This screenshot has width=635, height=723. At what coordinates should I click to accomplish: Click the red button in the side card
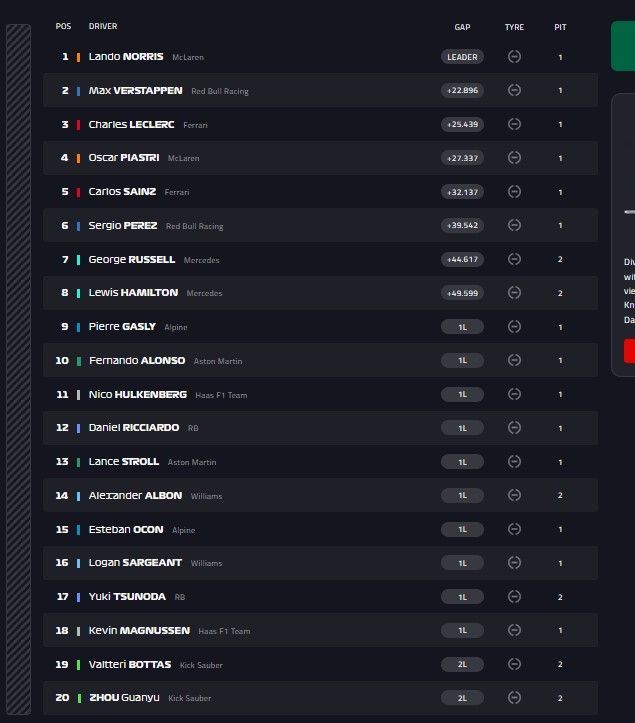pyautogui.click(x=629, y=350)
